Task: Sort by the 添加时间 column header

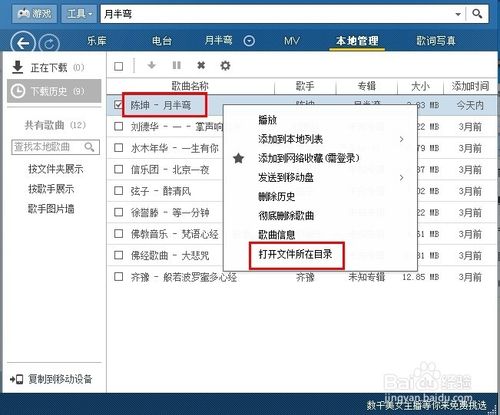Action: click(470, 86)
